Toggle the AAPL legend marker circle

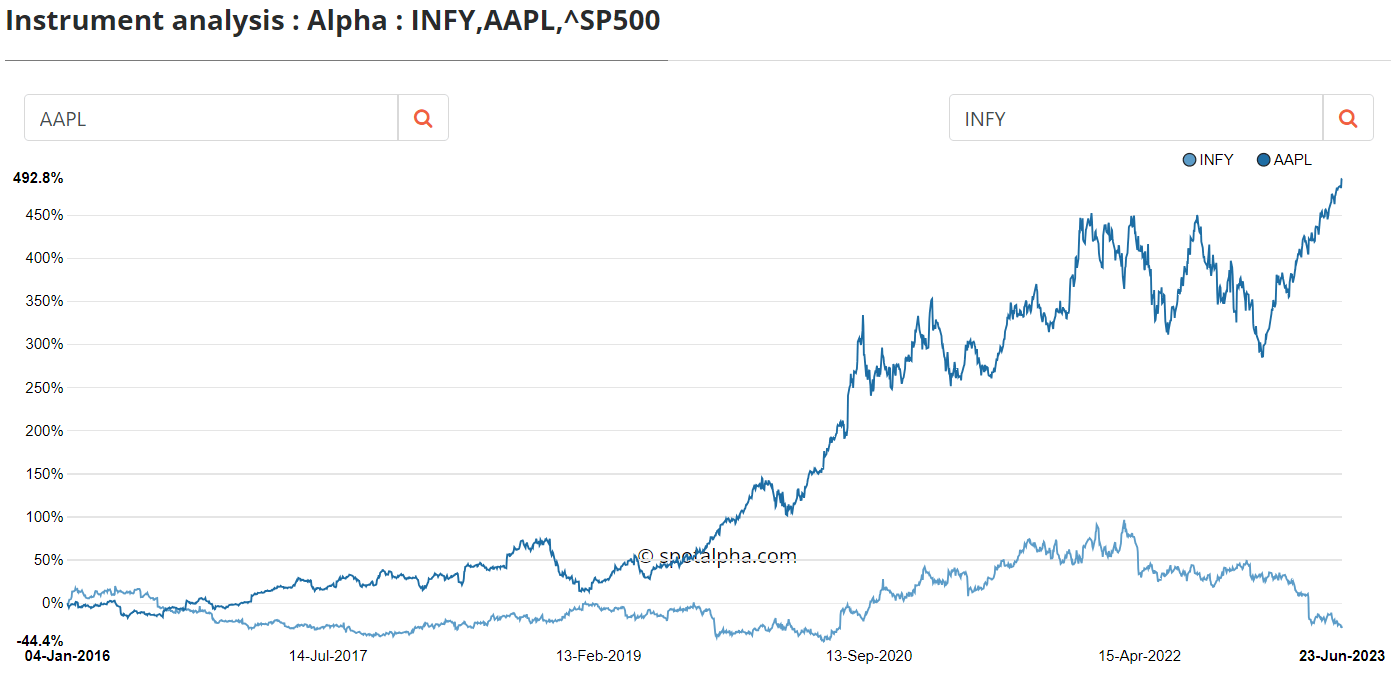tap(1263, 160)
